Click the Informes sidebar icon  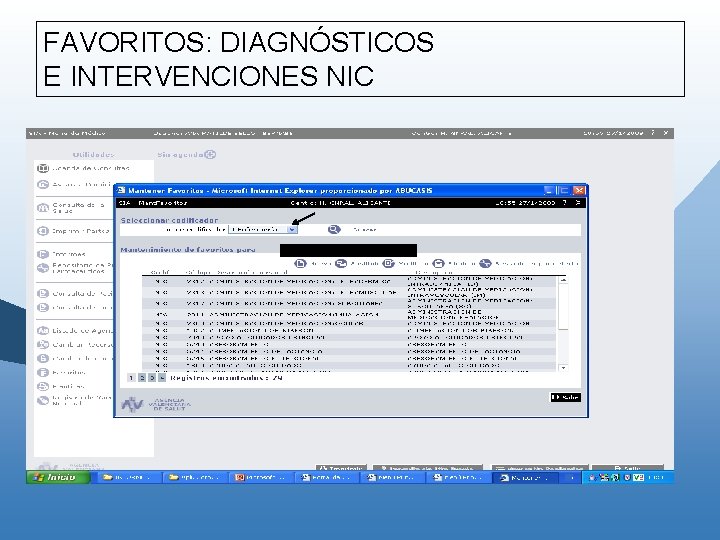[43, 254]
